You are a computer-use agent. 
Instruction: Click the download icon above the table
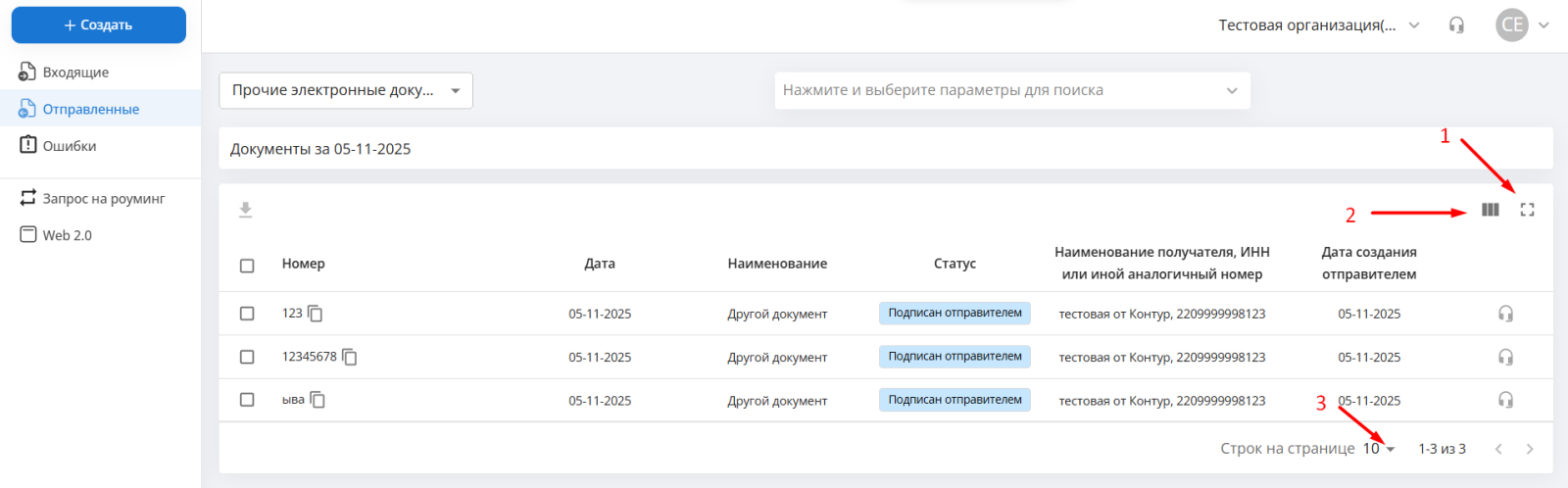pos(245,210)
